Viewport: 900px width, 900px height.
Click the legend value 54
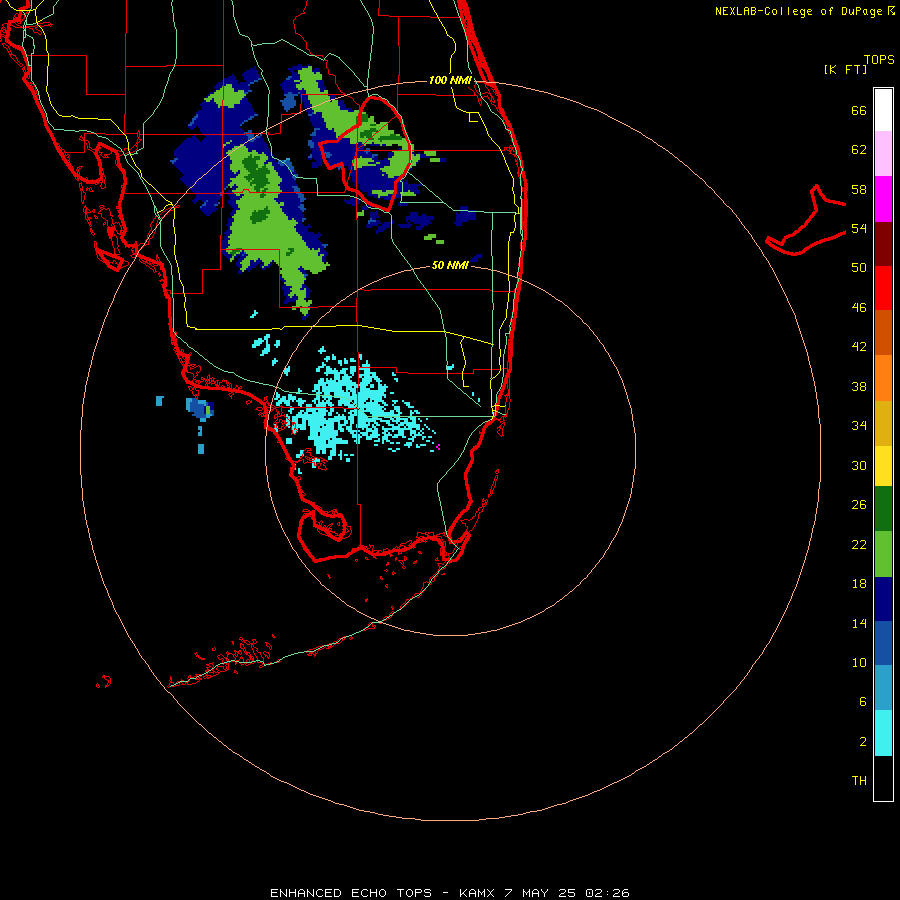[x=859, y=228]
